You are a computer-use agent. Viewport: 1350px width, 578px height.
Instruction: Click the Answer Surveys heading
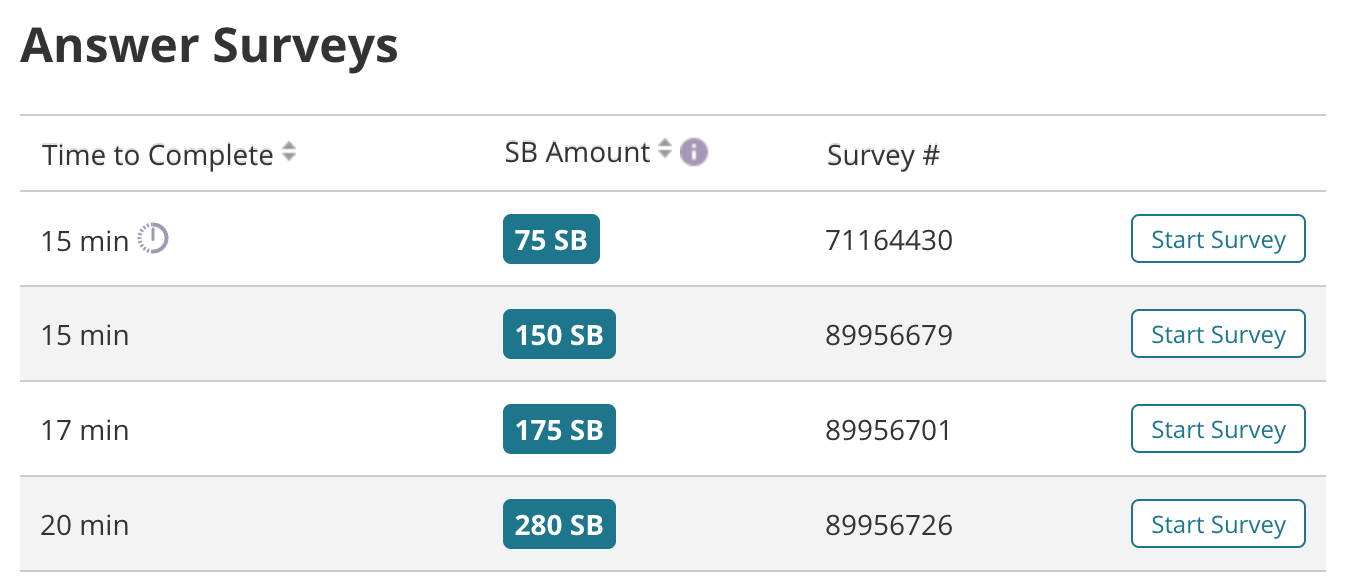coord(210,45)
